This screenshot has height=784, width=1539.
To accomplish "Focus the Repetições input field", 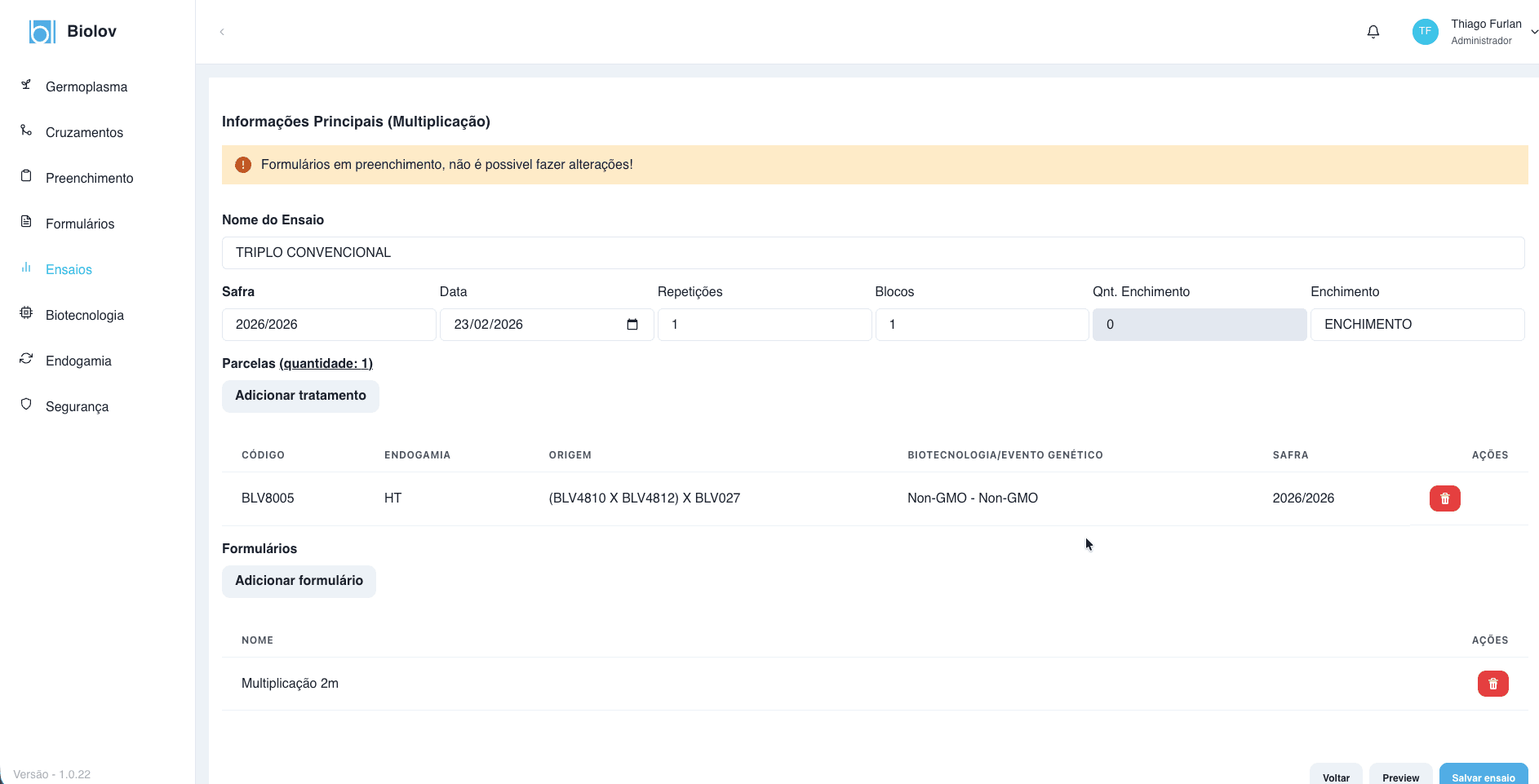I will tap(765, 325).
